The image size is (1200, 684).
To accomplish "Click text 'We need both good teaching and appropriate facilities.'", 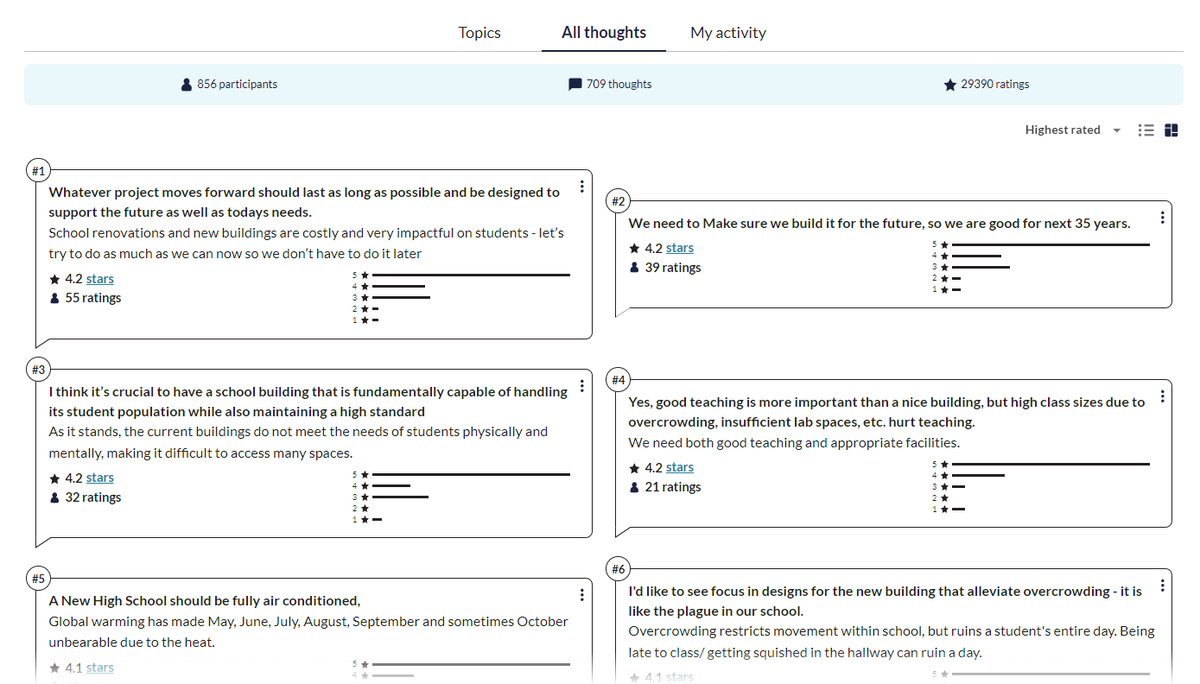I will (x=794, y=442).
